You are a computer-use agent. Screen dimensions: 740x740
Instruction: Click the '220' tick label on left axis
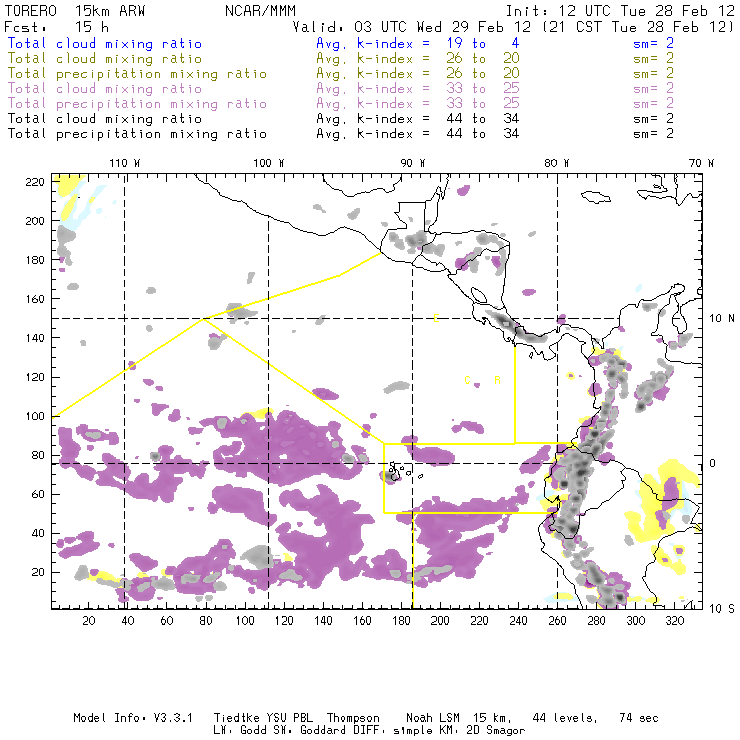(x=34, y=182)
